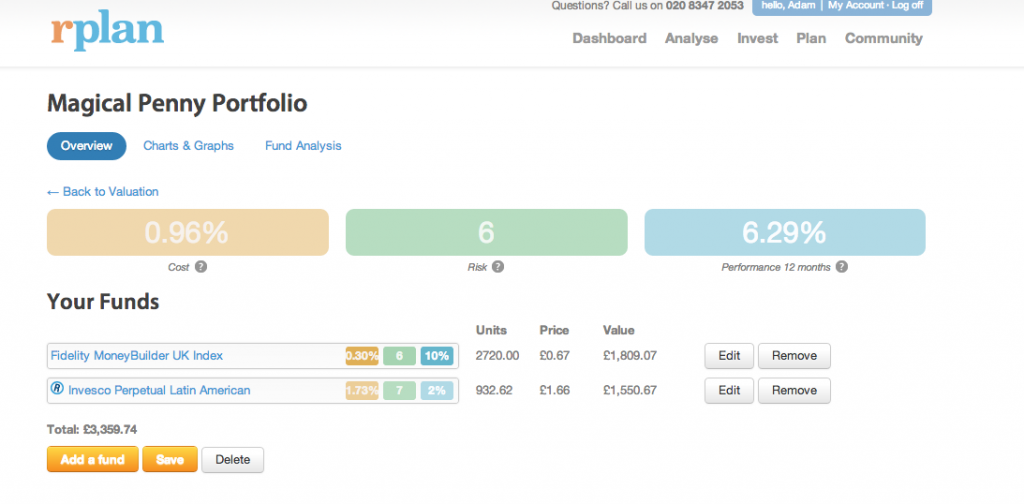Click units value 932.62
This screenshot has width=1024, height=504.
(494, 390)
